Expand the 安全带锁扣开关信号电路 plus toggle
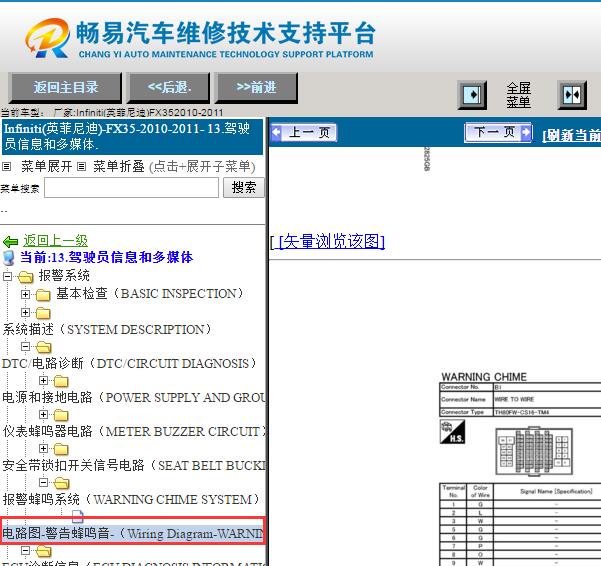The height and width of the screenshot is (566, 601). click(x=43, y=448)
